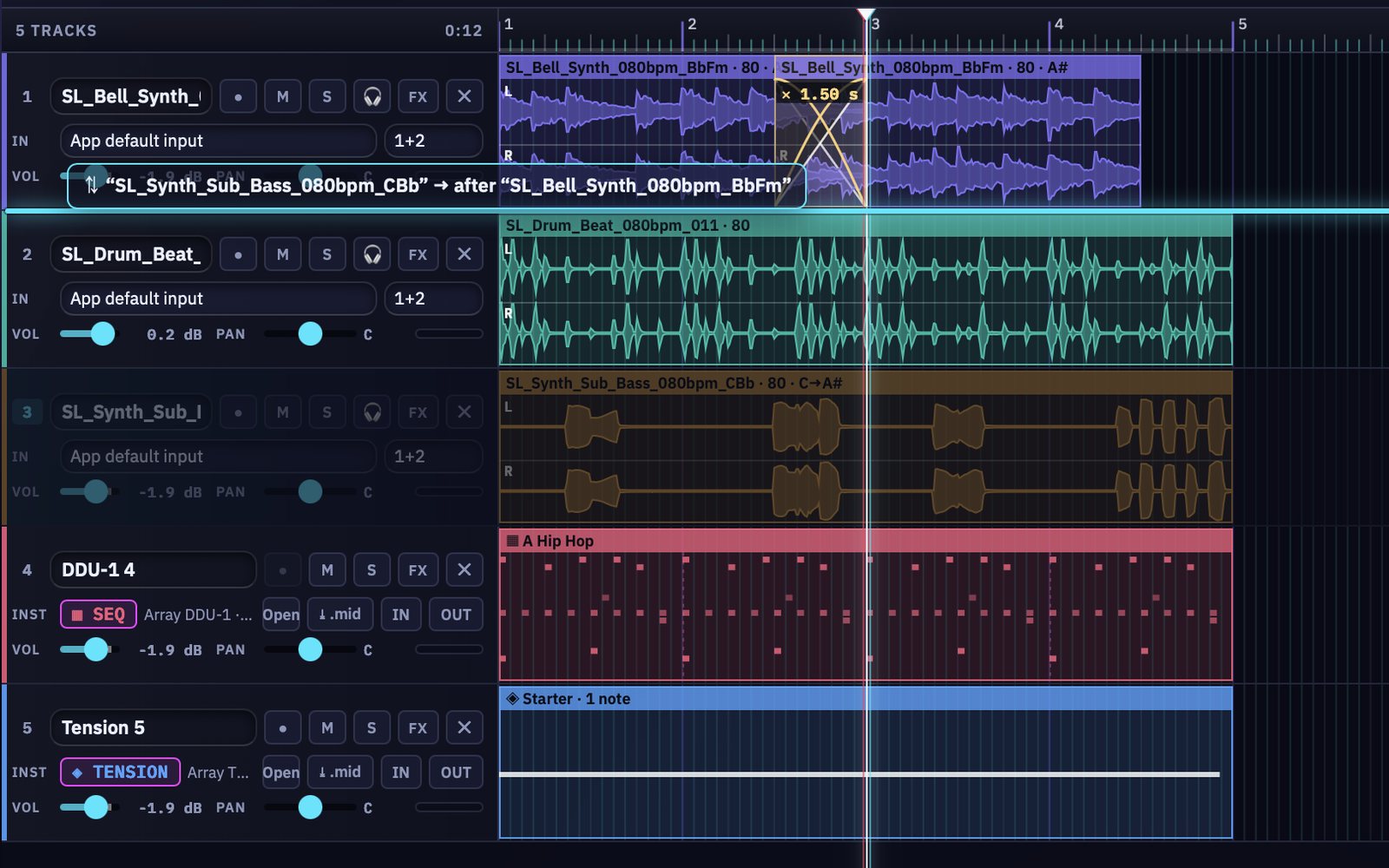Remove the SL_Drum_Beat track
This screenshot has width=1389, height=868.
[x=464, y=254]
